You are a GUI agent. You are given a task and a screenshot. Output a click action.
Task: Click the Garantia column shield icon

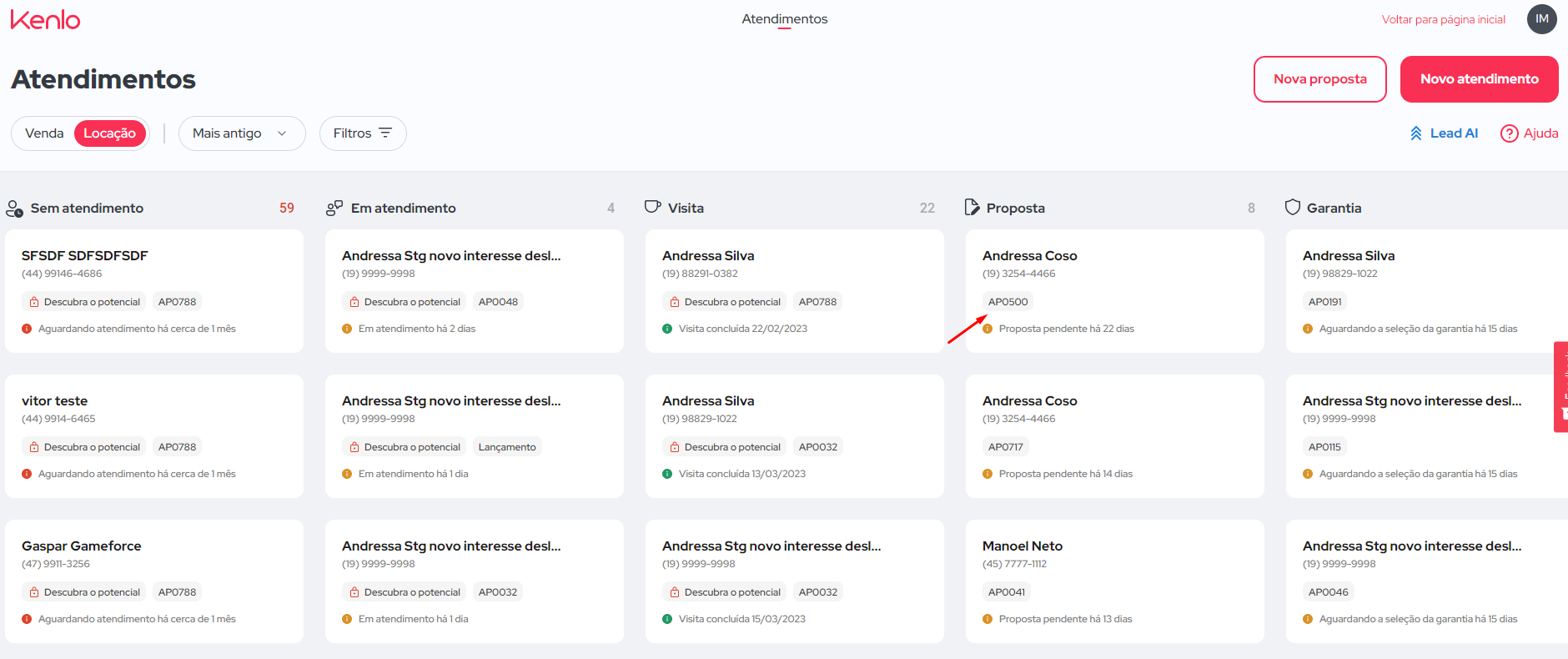1292,207
